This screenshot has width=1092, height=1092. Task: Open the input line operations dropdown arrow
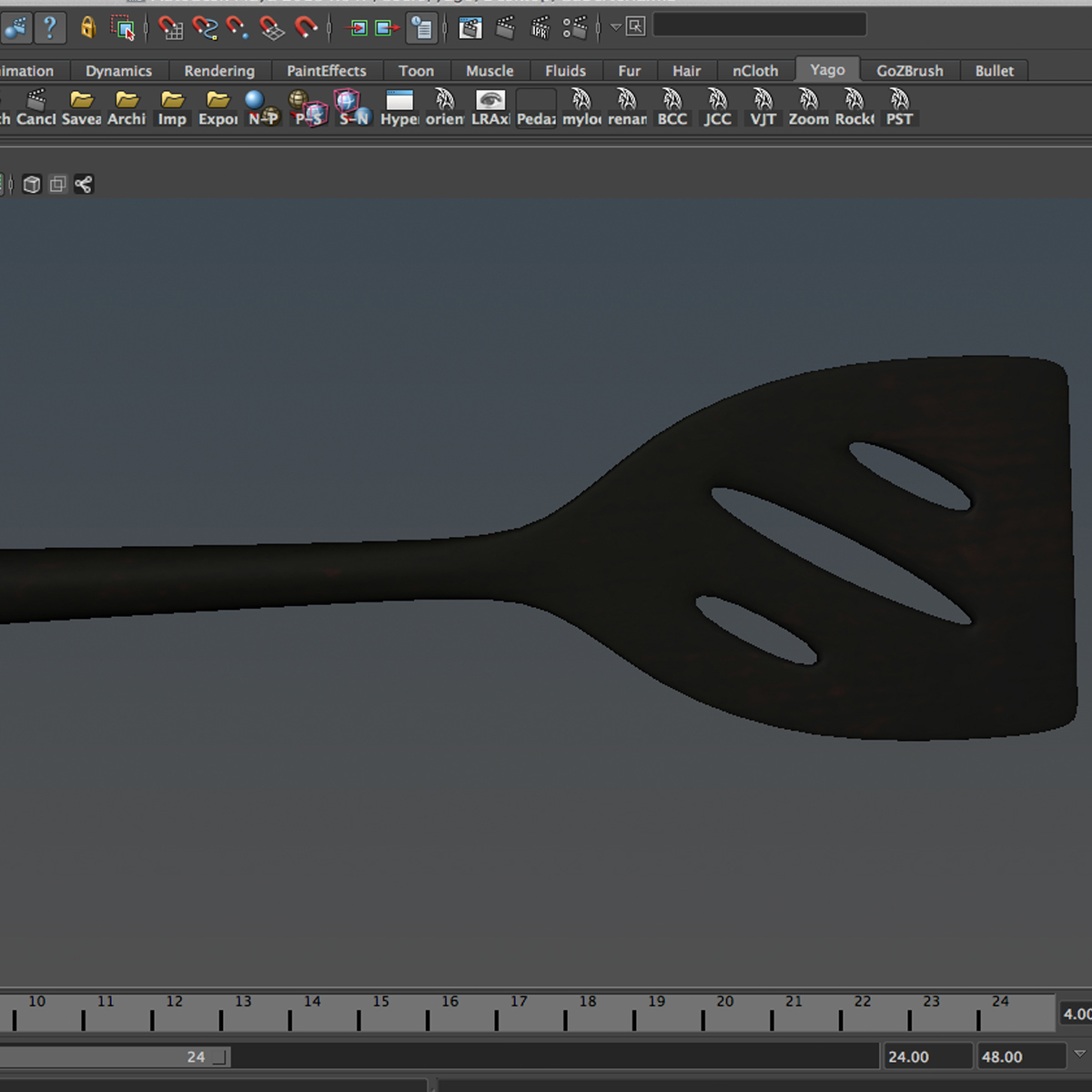point(615,27)
